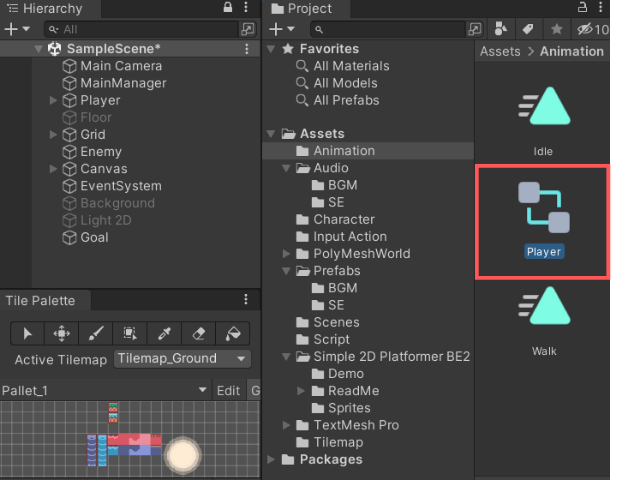Viewport: 622px width, 492px height.
Task: Activate the eyedropper picker tool
Action: [x=164, y=334]
